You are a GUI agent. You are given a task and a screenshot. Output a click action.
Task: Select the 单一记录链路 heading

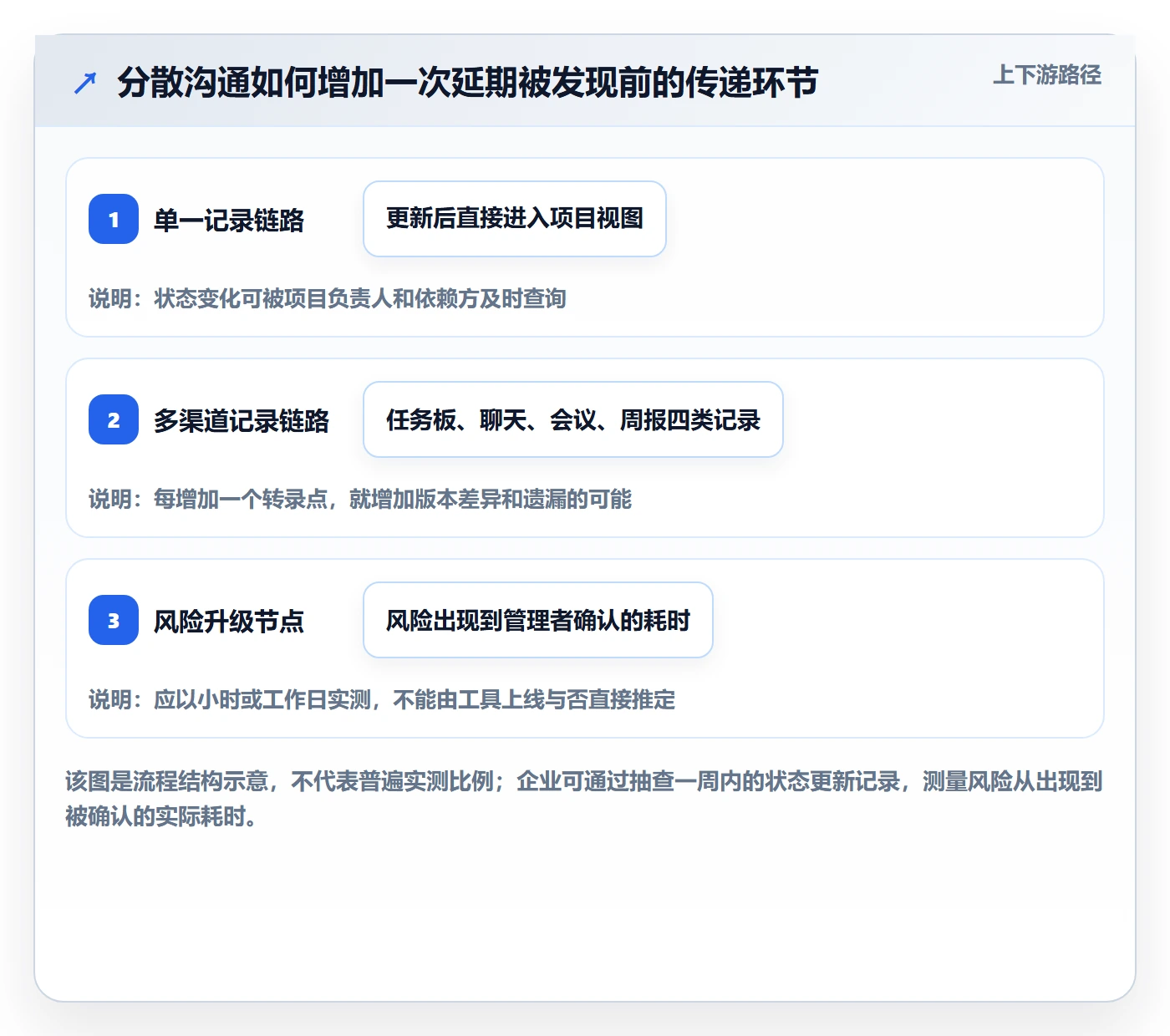[229, 220]
